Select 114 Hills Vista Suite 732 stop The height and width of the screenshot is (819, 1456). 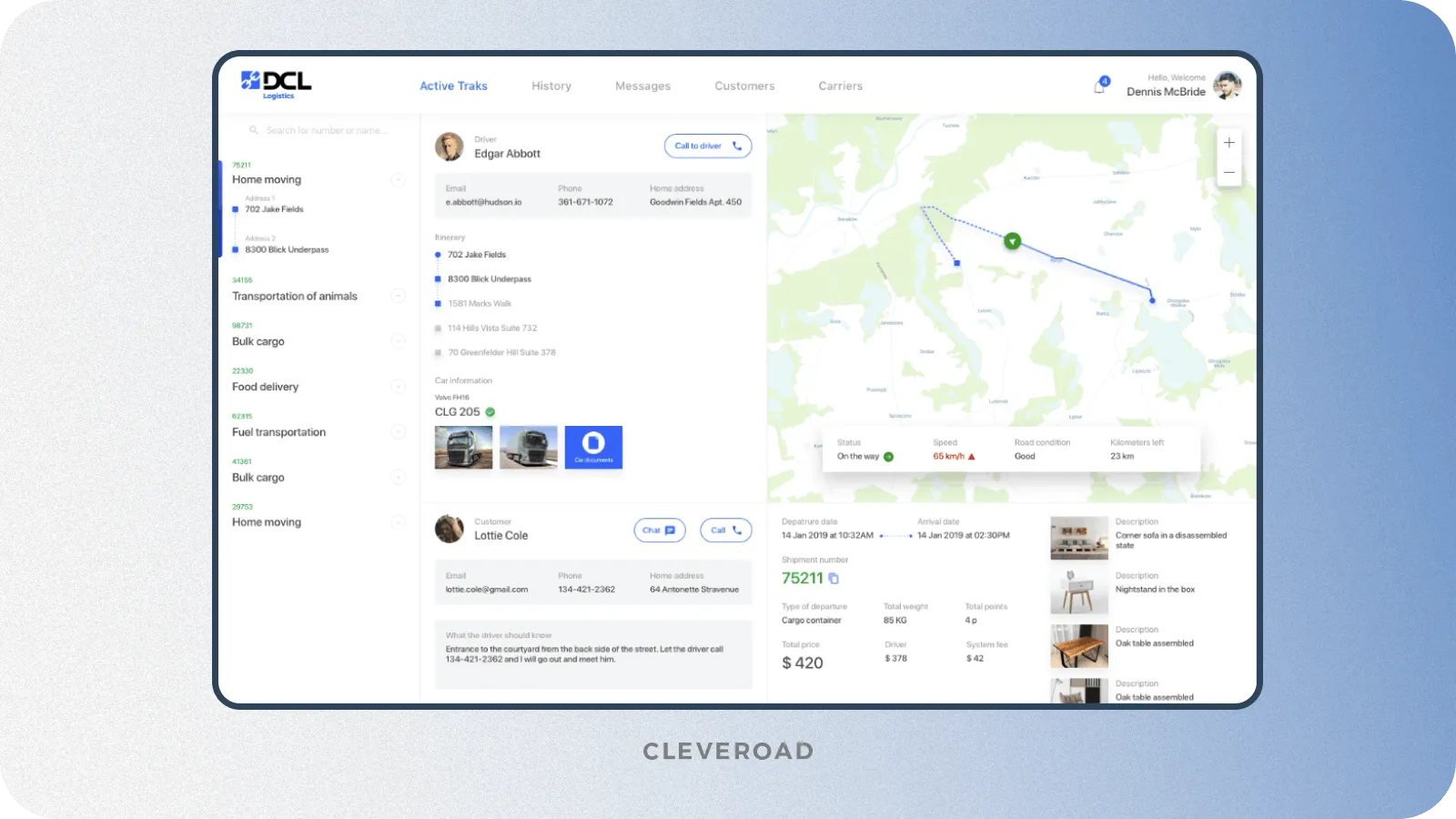(x=492, y=329)
